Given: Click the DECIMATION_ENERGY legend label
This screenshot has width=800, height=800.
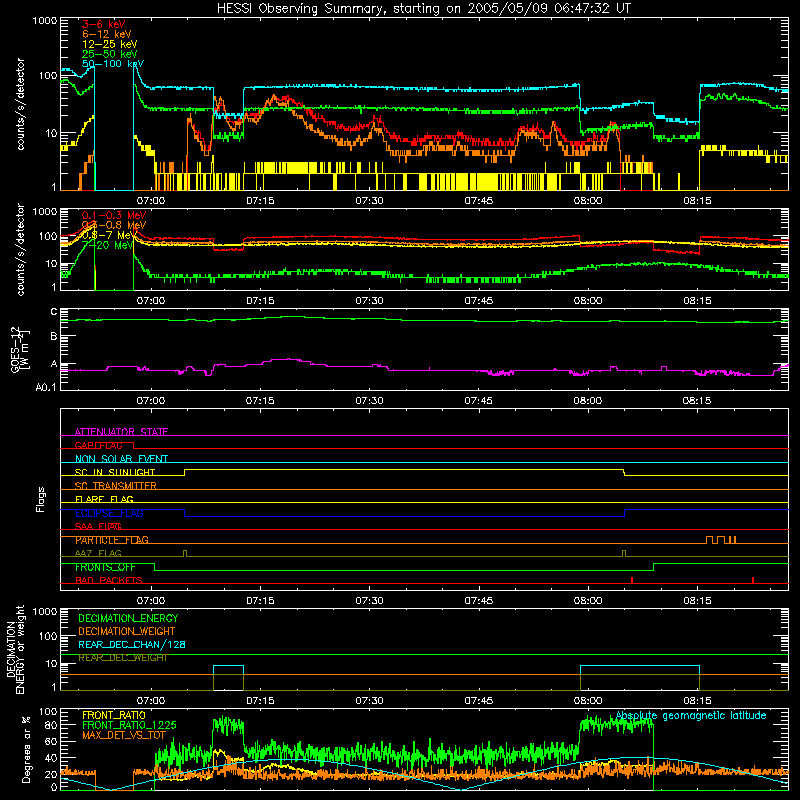Looking at the screenshot, I should [x=128, y=618].
